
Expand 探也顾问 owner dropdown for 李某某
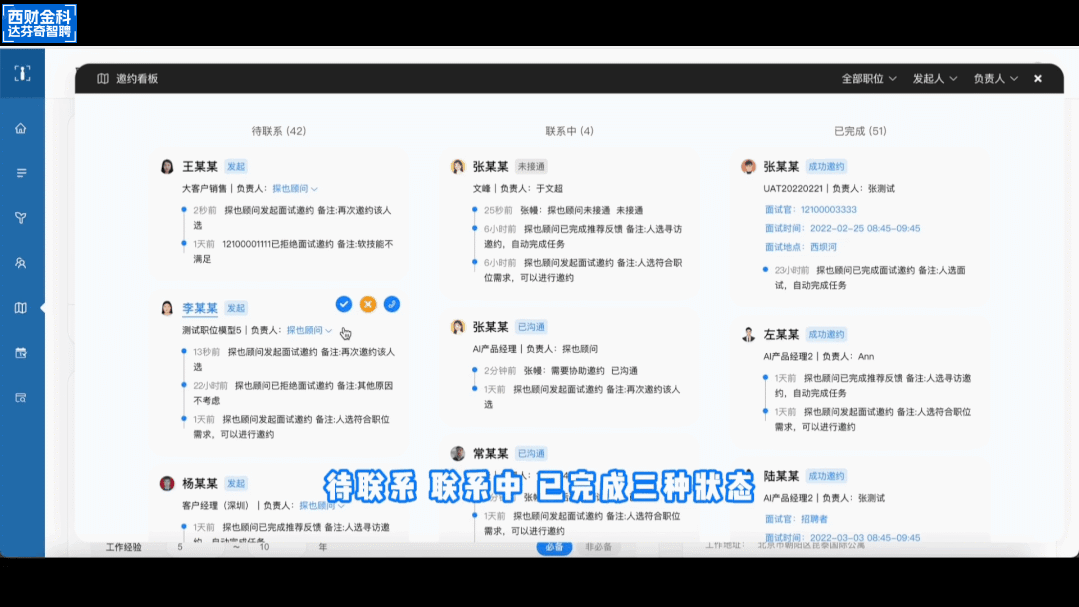click(x=310, y=330)
